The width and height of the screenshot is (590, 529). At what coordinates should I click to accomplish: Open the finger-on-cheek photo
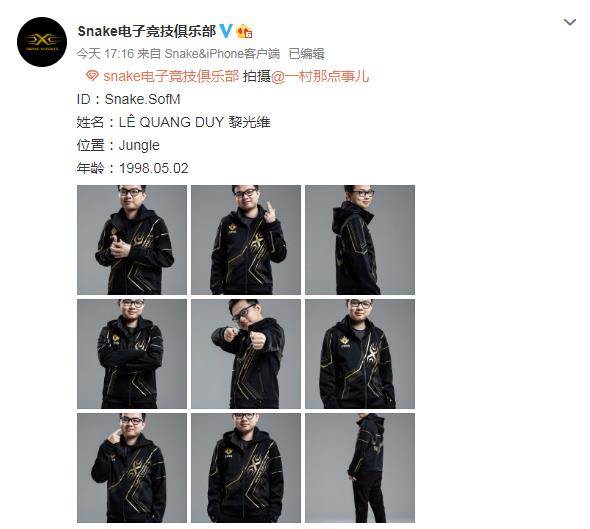pos(132,468)
